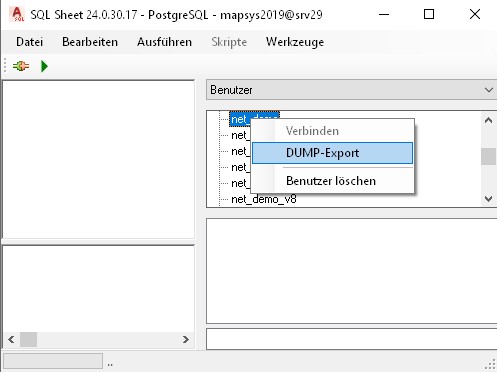Click the horizontal scrollbar thumb bottom left
This screenshot has height=372, width=497.
[28, 340]
